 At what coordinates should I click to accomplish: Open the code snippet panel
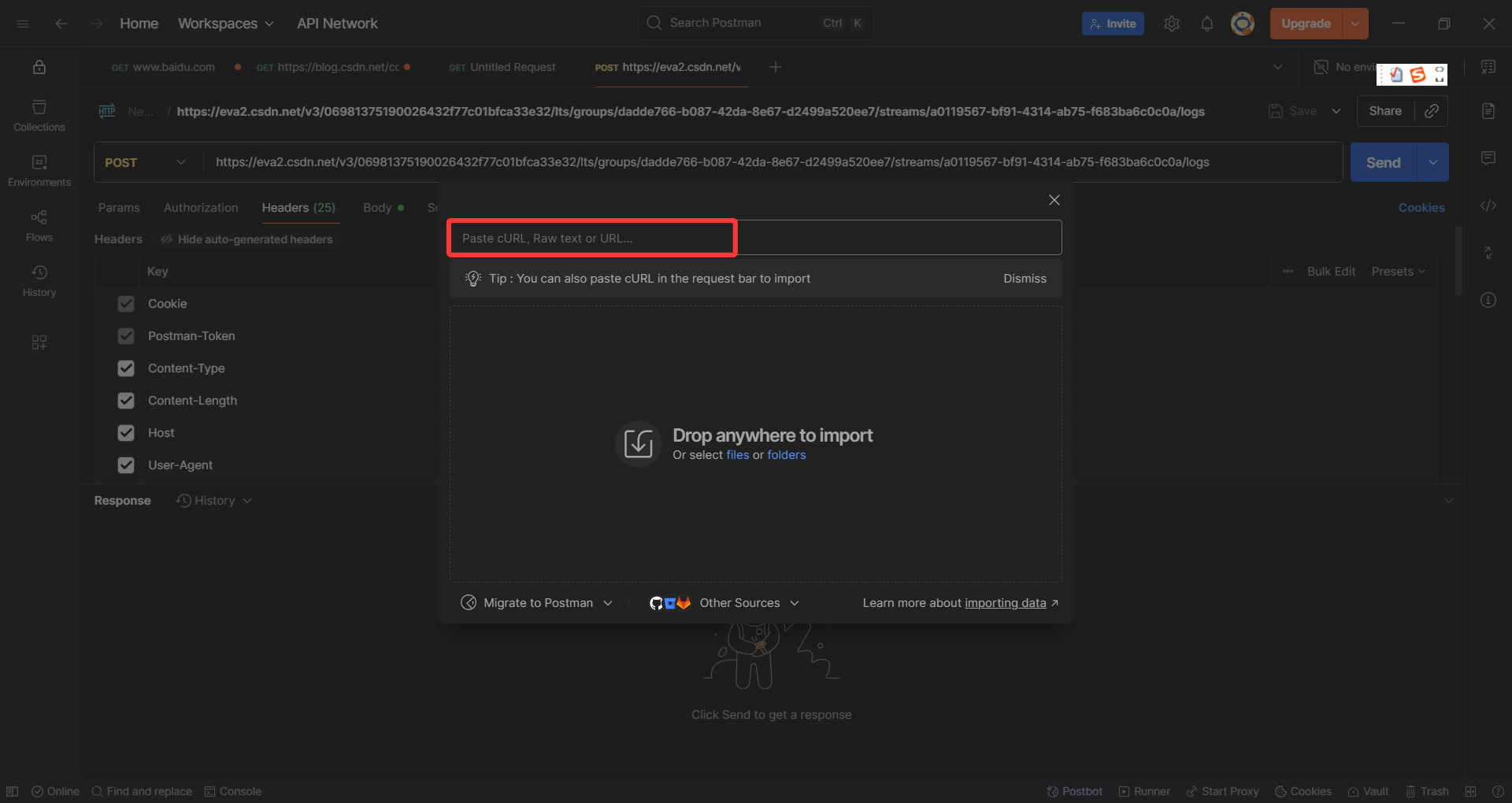click(x=1488, y=205)
